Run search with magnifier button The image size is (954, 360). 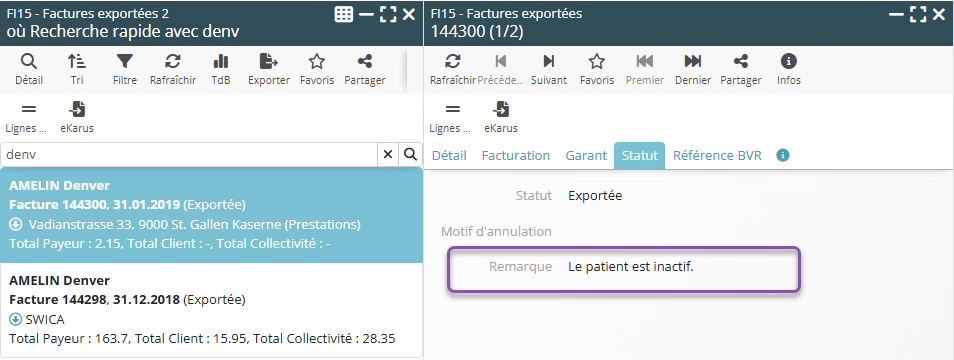[x=411, y=154]
